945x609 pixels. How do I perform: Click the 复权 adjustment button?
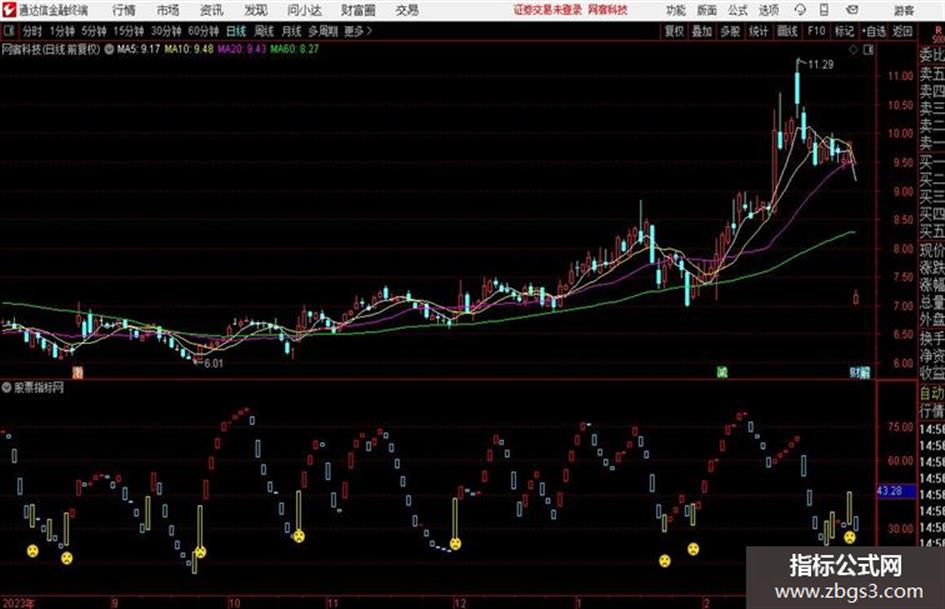pos(674,31)
